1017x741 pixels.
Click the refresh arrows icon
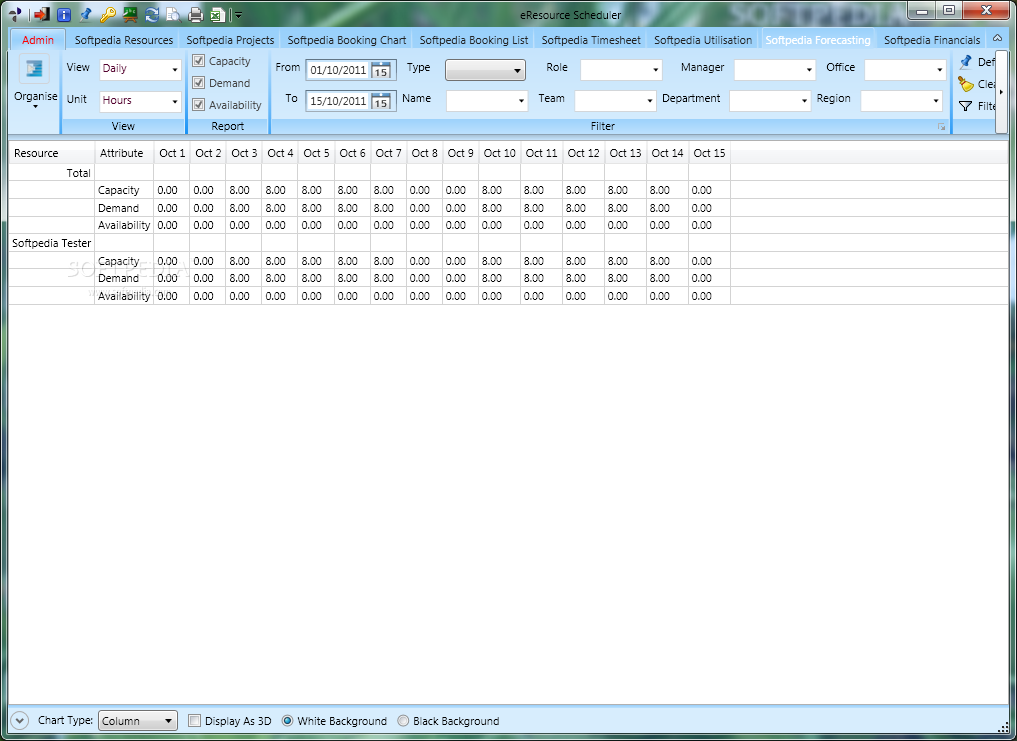coord(152,14)
